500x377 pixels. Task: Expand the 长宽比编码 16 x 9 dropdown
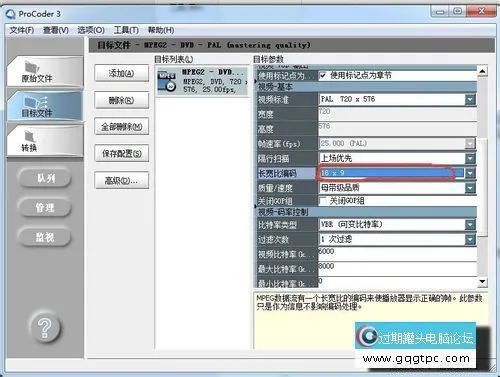coord(470,173)
